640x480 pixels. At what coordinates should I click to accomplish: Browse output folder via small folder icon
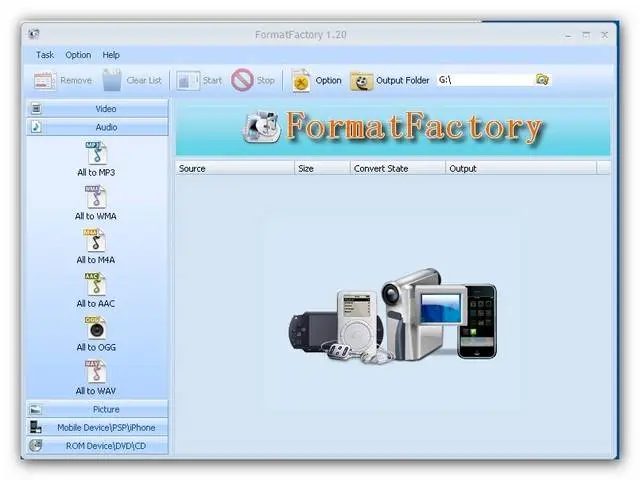coord(542,80)
